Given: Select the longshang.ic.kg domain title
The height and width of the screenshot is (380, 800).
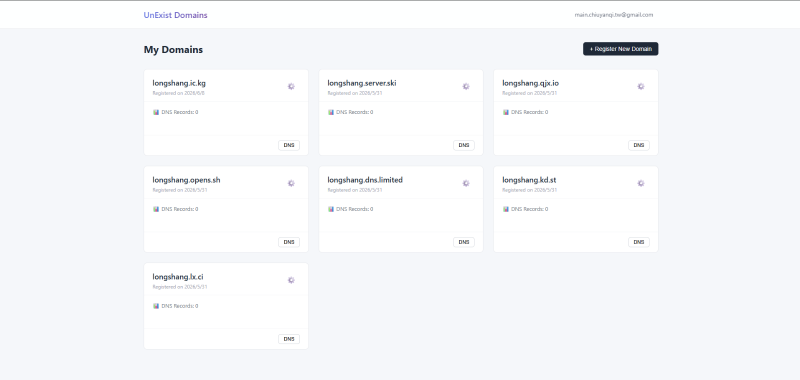Looking at the screenshot, I should (179, 83).
